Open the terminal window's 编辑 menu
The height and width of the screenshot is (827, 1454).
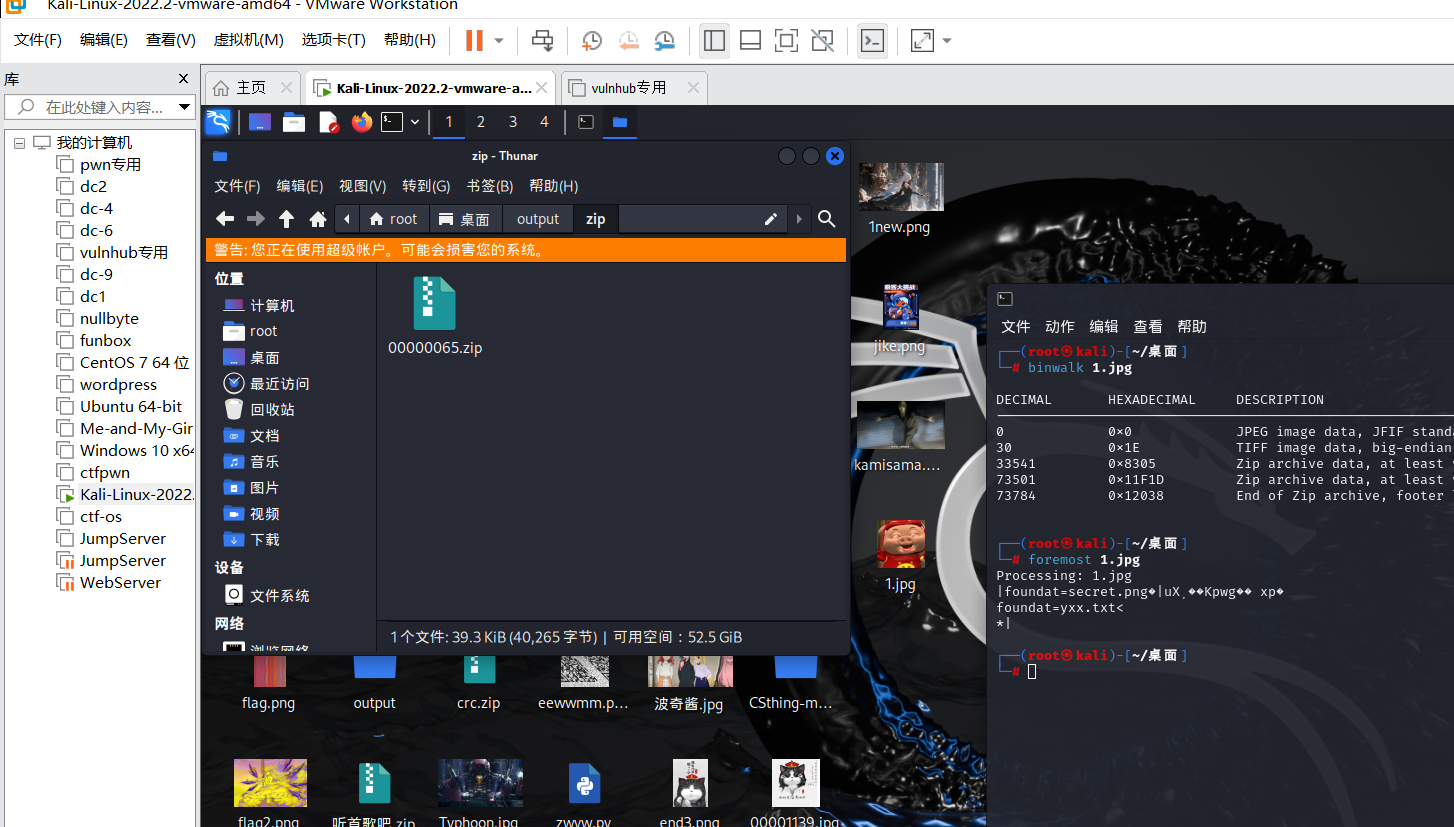coord(1104,327)
